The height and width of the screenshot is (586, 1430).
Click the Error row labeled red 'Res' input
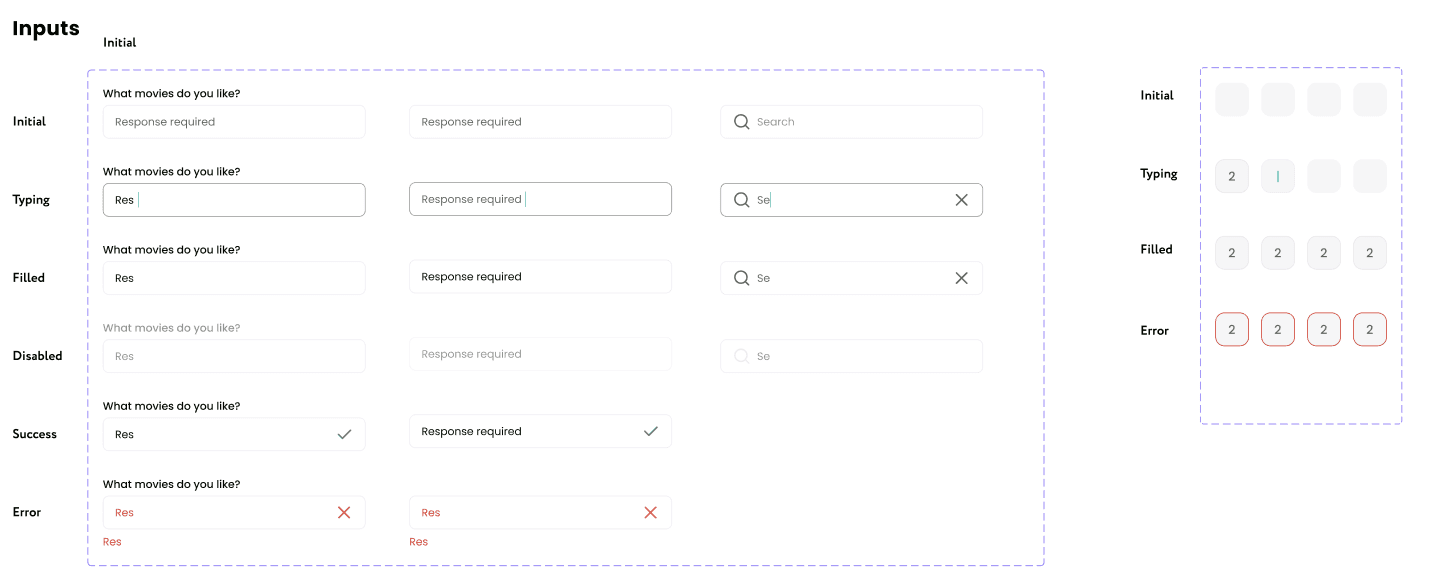(x=234, y=512)
